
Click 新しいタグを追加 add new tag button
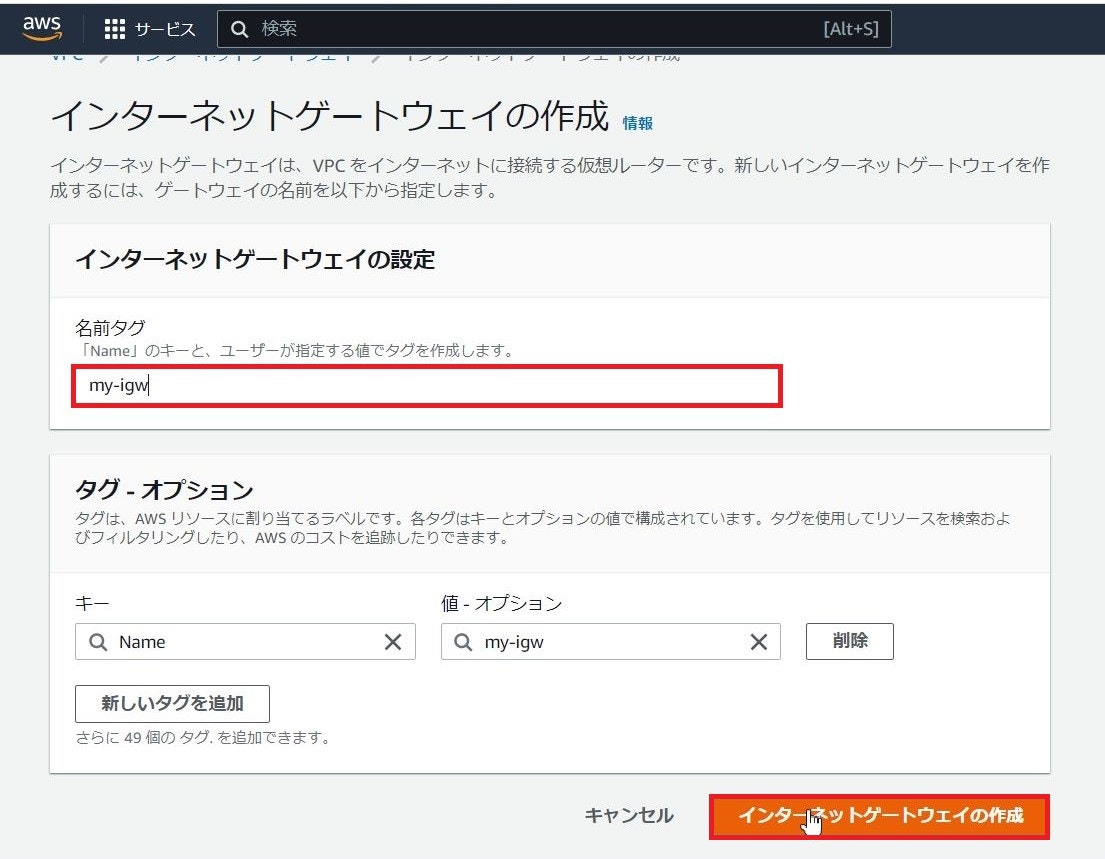[x=172, y=703]
